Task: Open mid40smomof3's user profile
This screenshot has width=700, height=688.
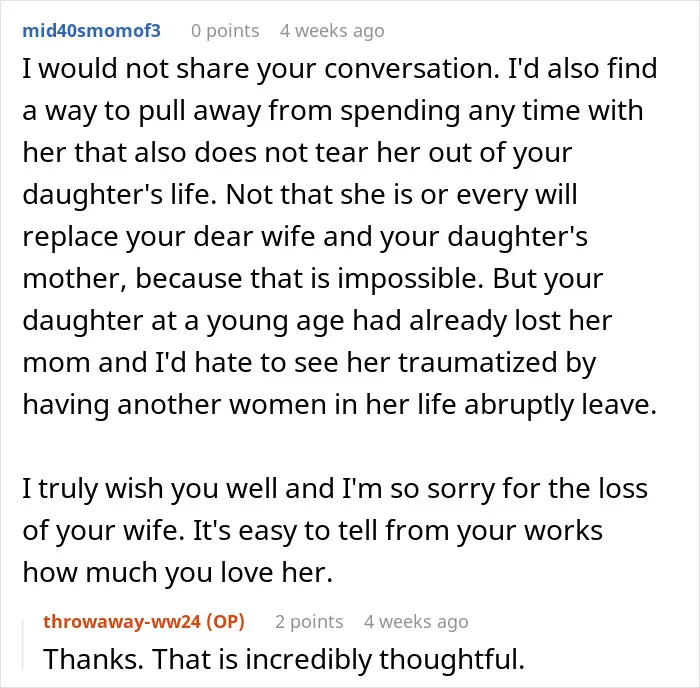Action: pyautogui.click(x=92, y=31)
